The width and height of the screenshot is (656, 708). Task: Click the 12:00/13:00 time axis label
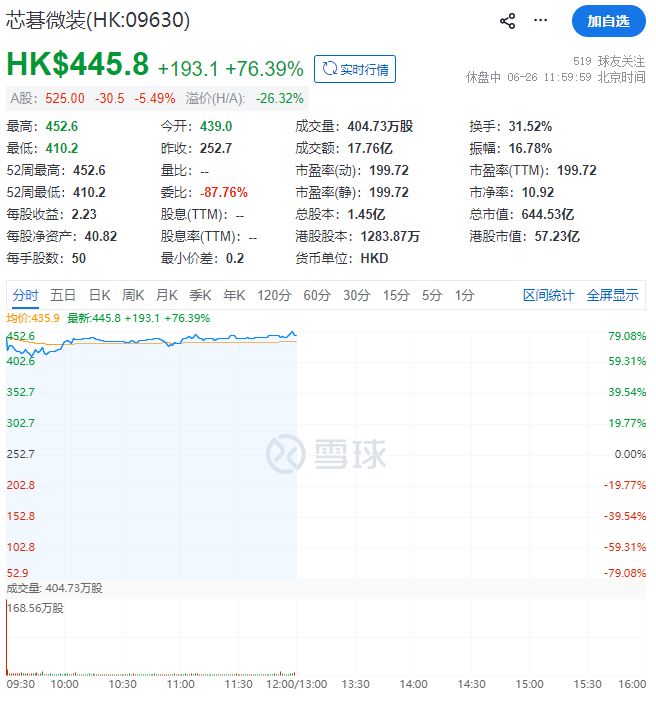point(297,684)
